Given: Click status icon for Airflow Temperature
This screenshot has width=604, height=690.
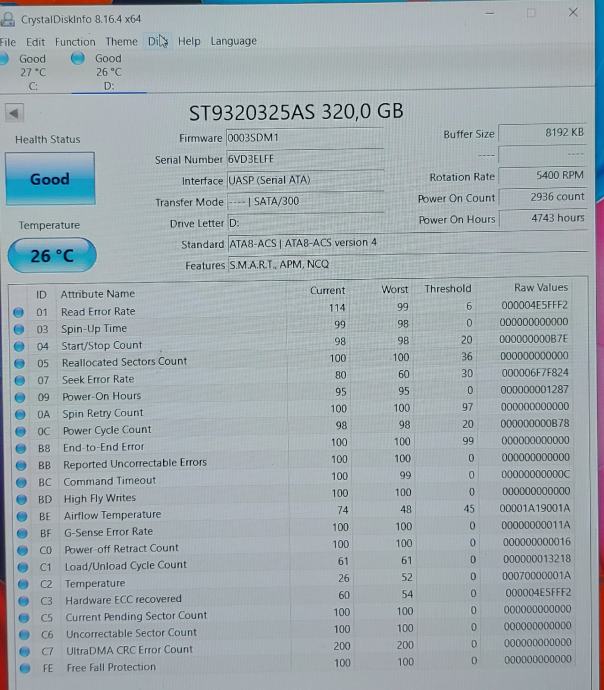Looking at the screenshot, I should [22, 516].
